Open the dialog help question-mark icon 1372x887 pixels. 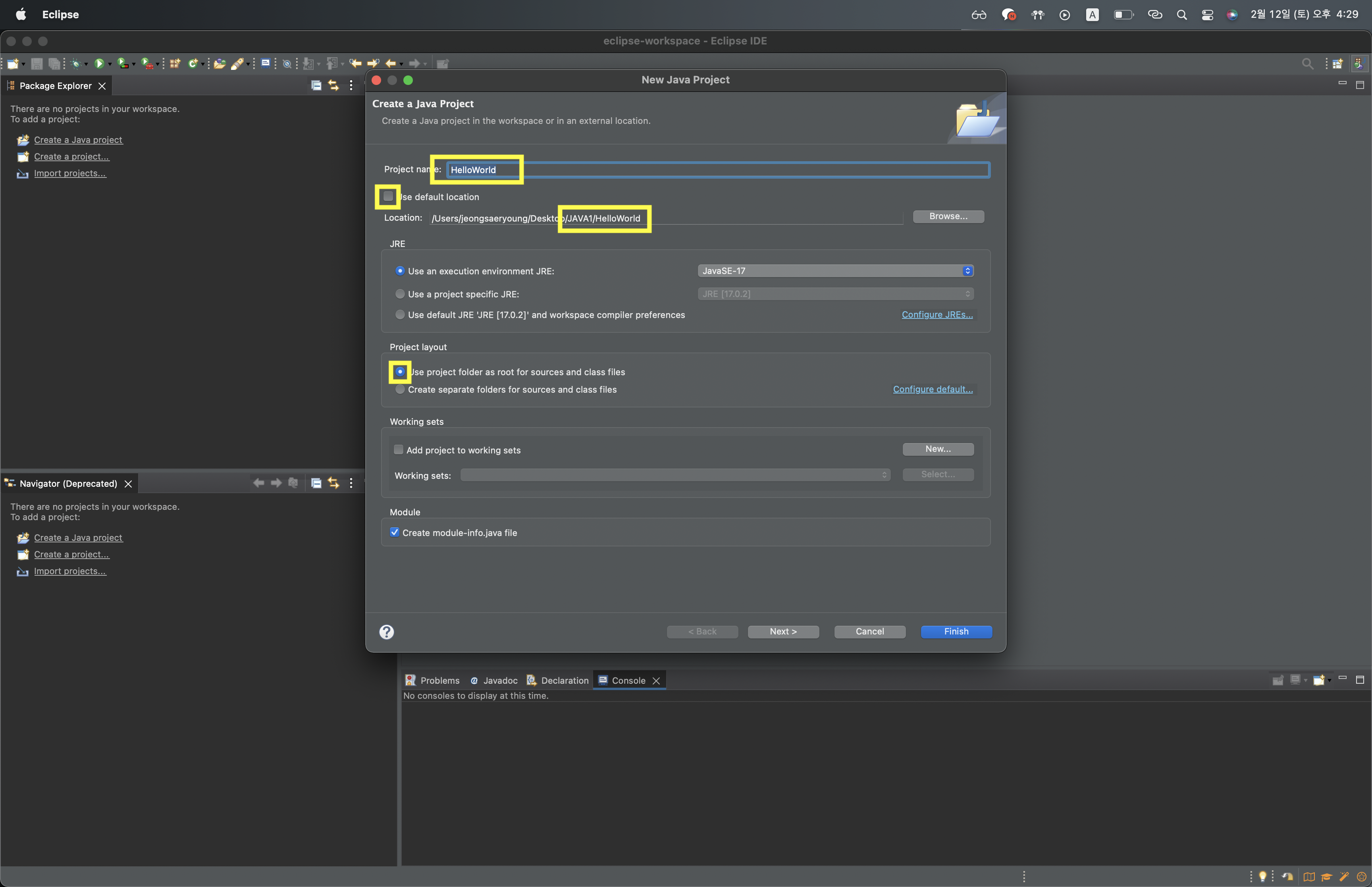click(x=386, y=632)
